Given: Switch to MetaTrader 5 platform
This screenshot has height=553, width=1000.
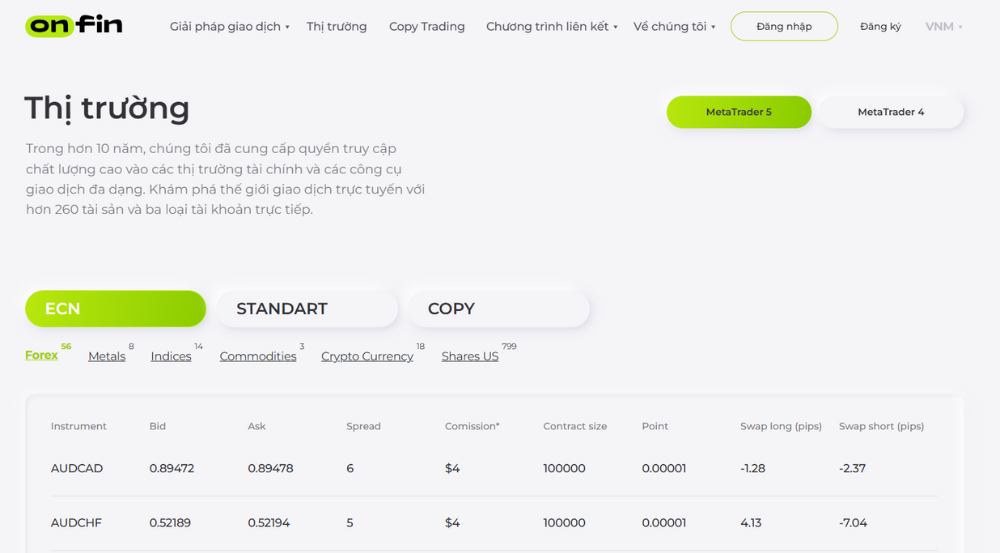Looking at the screenshot, I should (738, 112).
